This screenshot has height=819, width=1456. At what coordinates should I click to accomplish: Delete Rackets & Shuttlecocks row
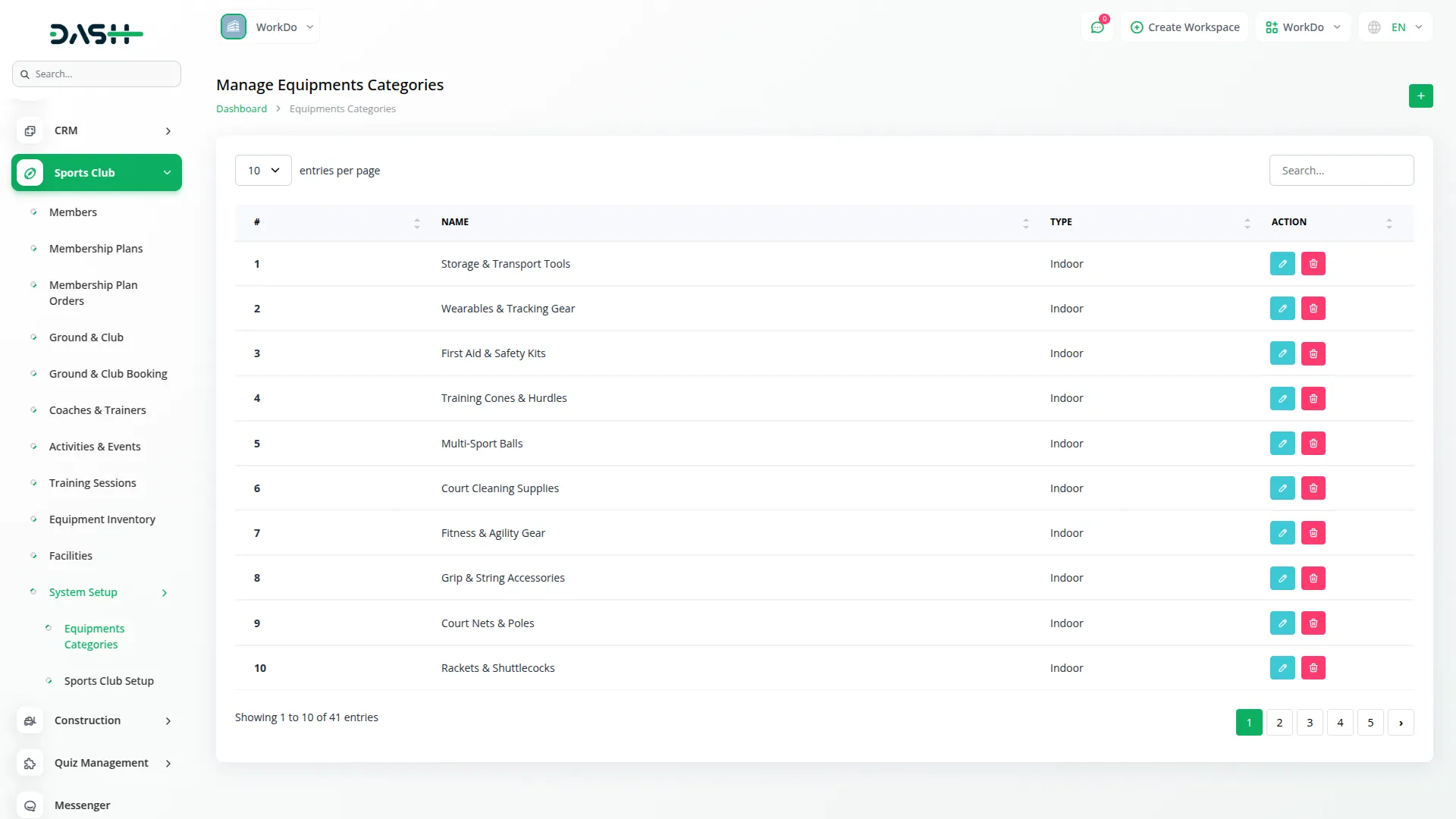[x=1313, y=668]
